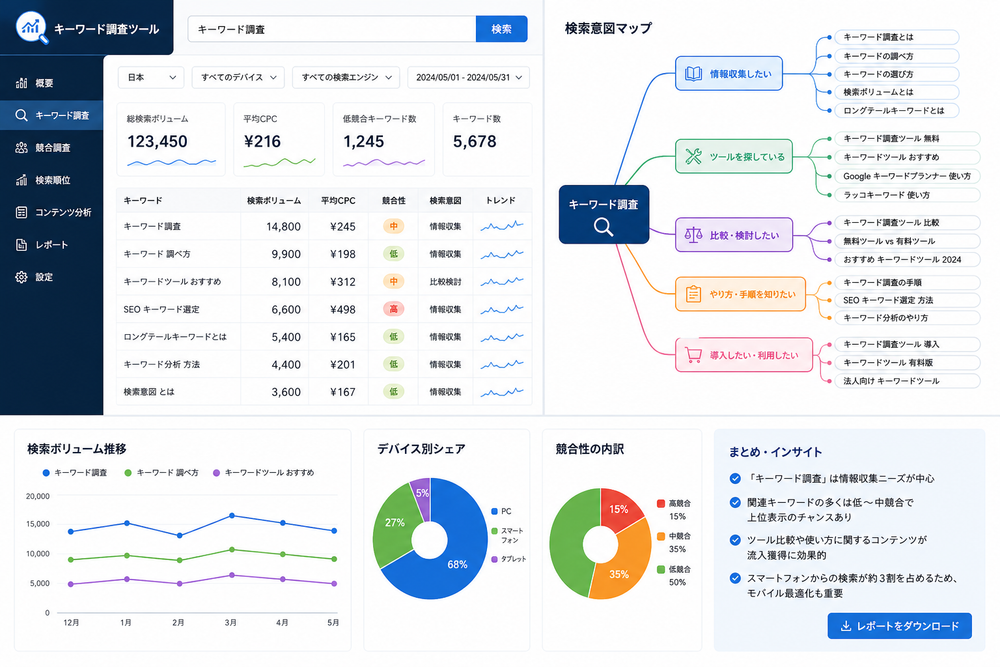Click the コンテンツ分析 list sidebar icon

(x=22, y=212)
